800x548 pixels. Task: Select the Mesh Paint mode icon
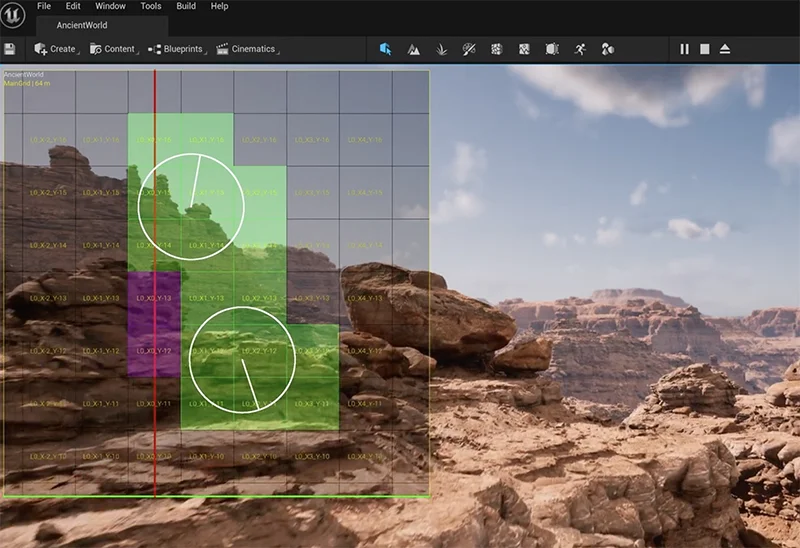[468, 49]
